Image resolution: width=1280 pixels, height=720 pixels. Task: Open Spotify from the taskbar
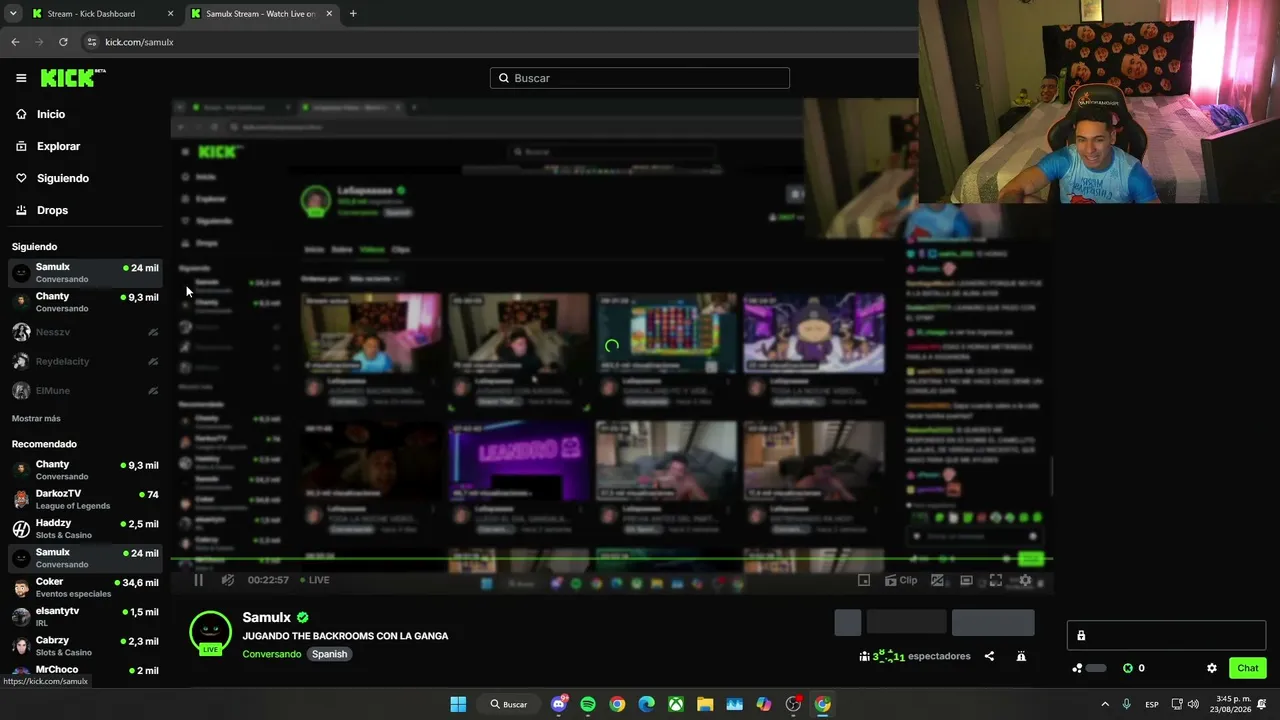tap(588, 704)
